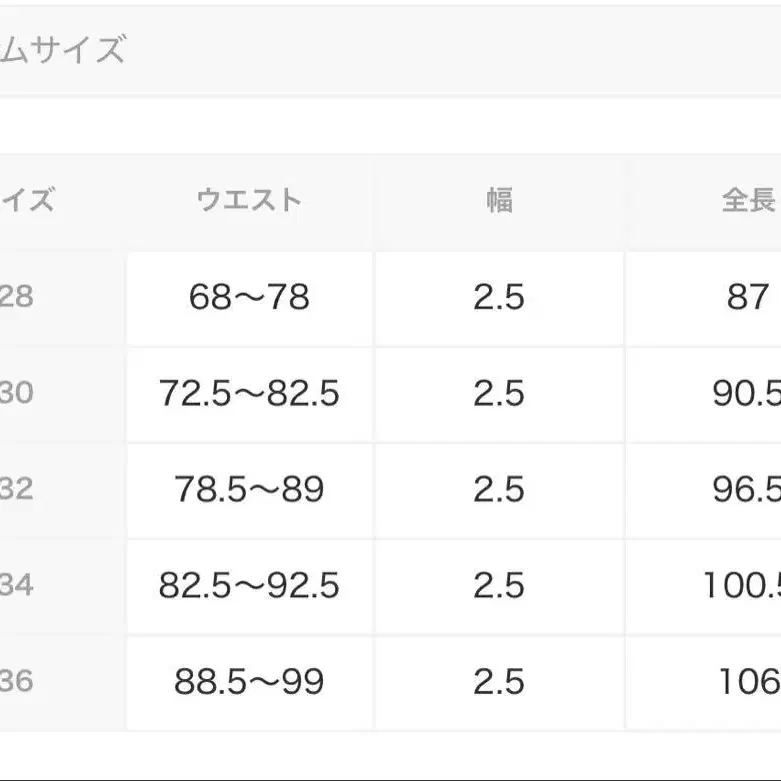Image resolution: width=781 pixels, height=781 pixels.
Task: Click the 88.5～99 waist cell
Action: point(249,681)
